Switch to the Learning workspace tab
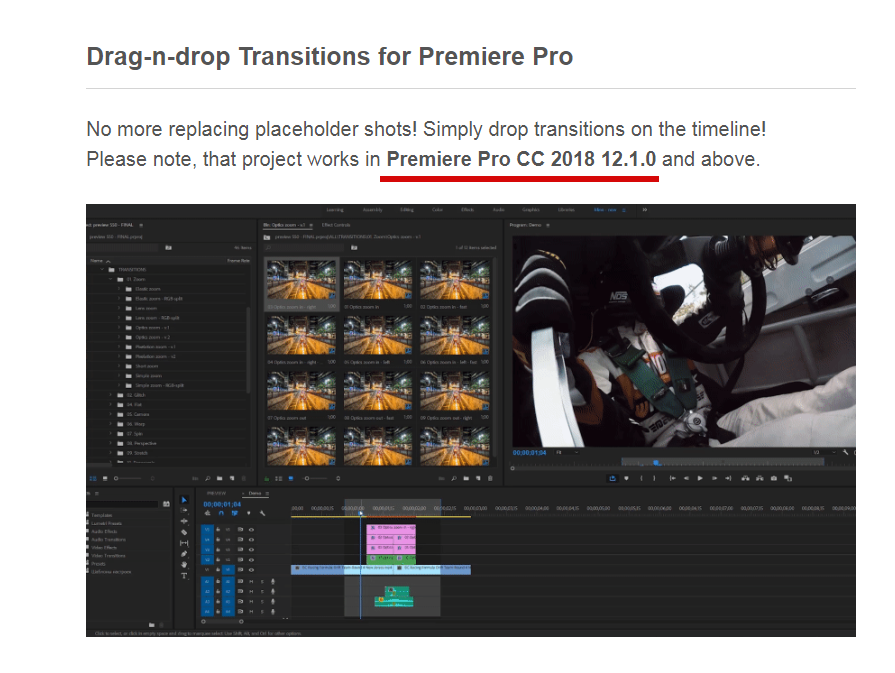895x673 pixels. 335,210
